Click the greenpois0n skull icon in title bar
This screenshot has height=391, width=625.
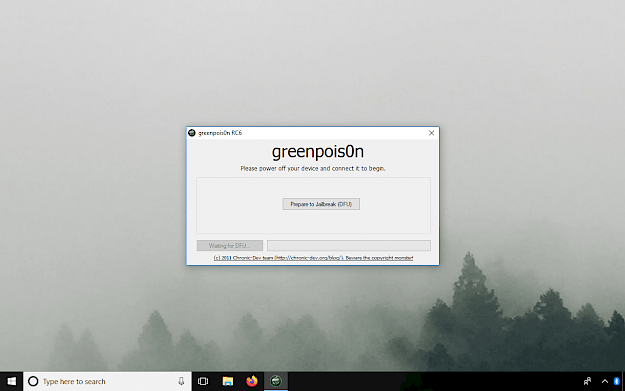(192, 133)
